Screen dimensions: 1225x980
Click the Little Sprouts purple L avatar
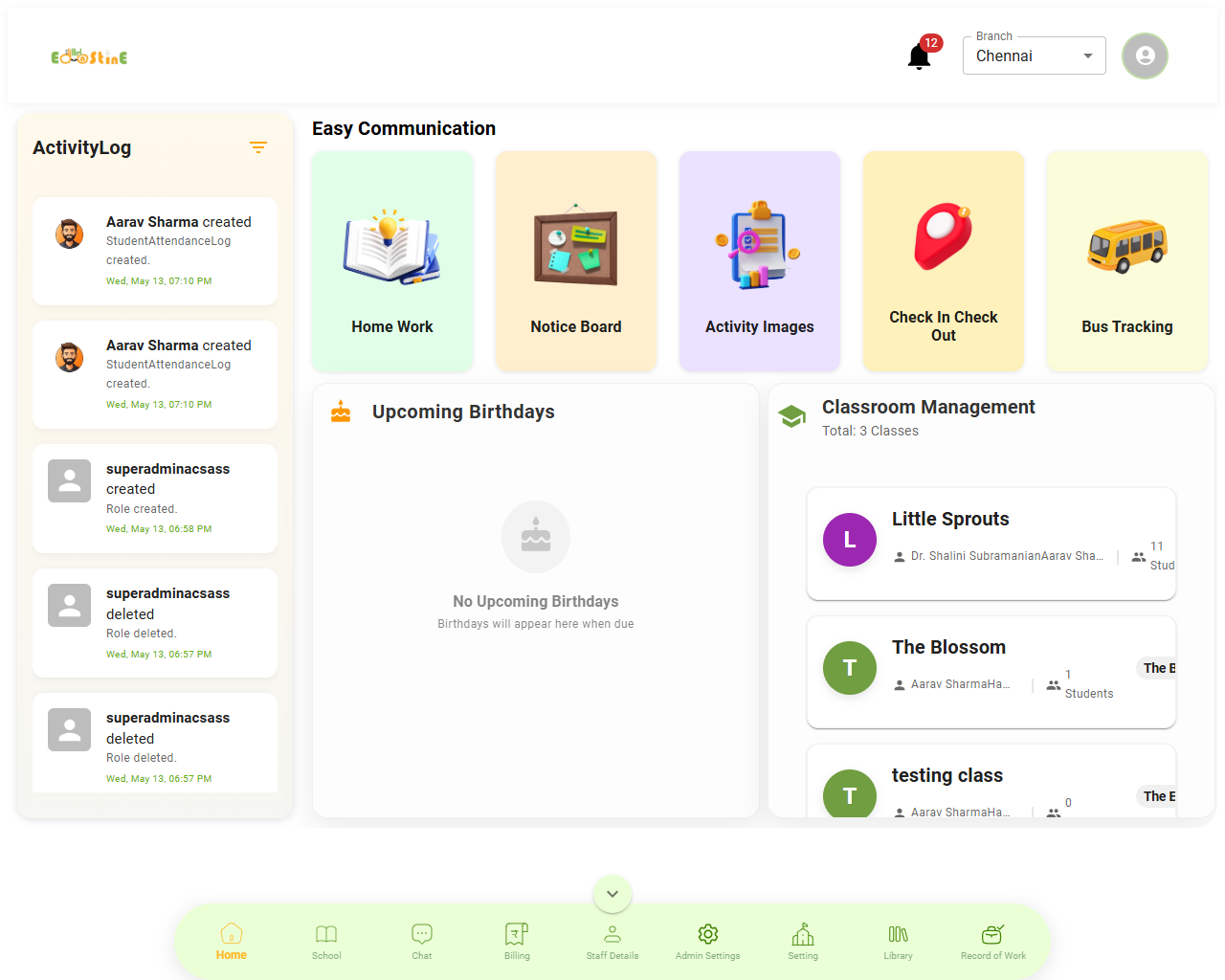[x=850, y=540]
